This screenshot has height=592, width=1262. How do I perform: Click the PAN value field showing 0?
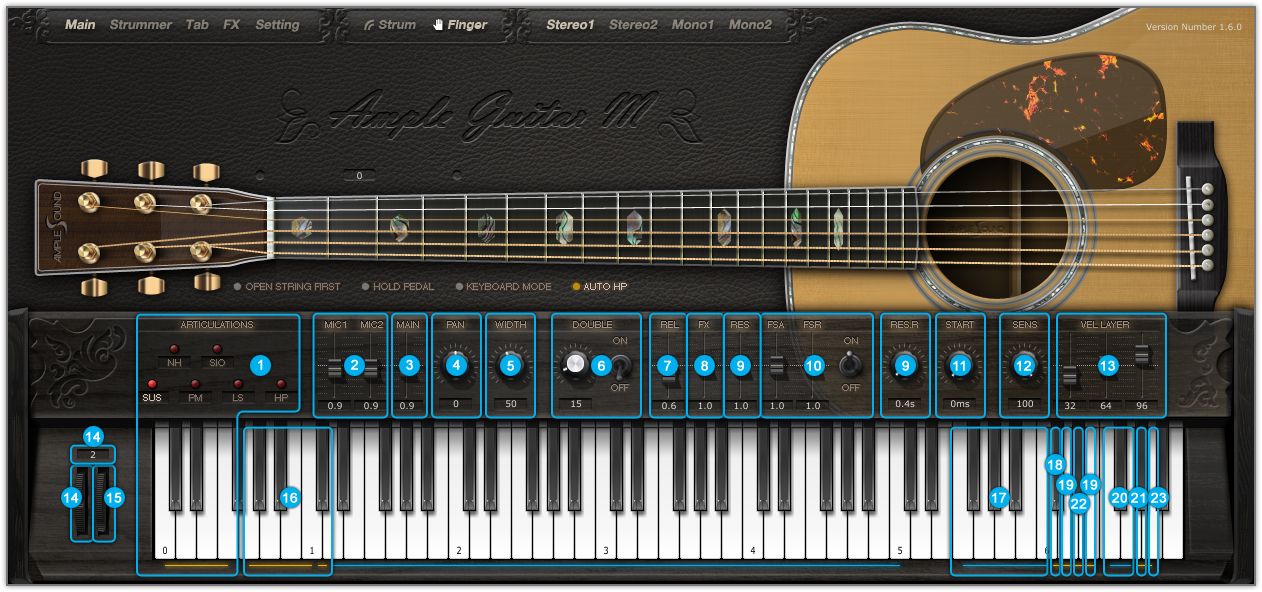coord(457,404)
